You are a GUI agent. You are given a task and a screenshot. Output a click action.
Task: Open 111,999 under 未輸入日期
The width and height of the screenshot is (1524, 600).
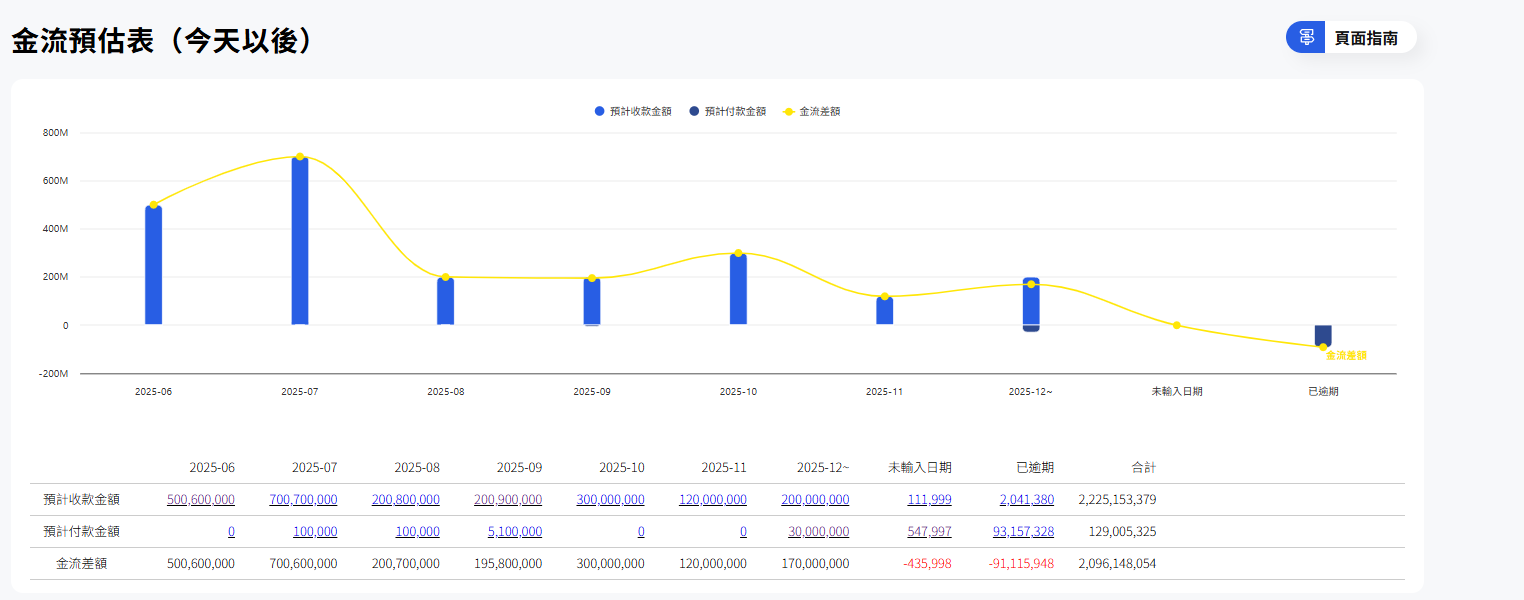[930, 500]
